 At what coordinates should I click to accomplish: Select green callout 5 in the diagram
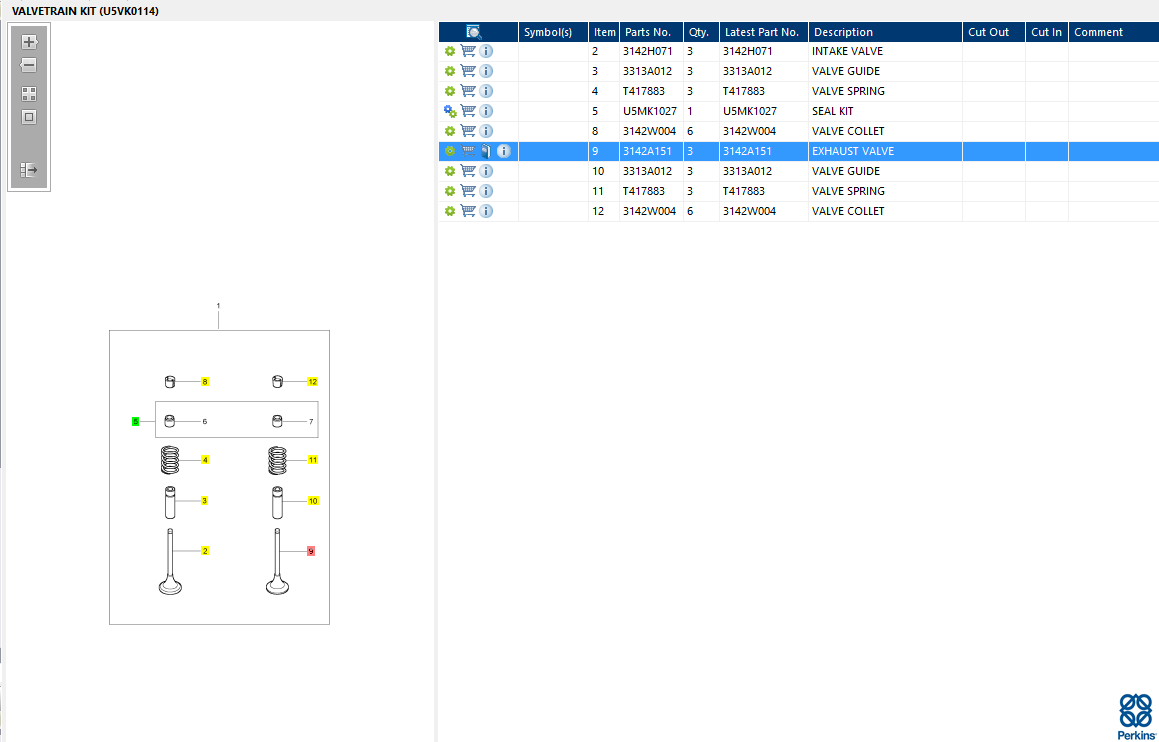click(135, 422)
